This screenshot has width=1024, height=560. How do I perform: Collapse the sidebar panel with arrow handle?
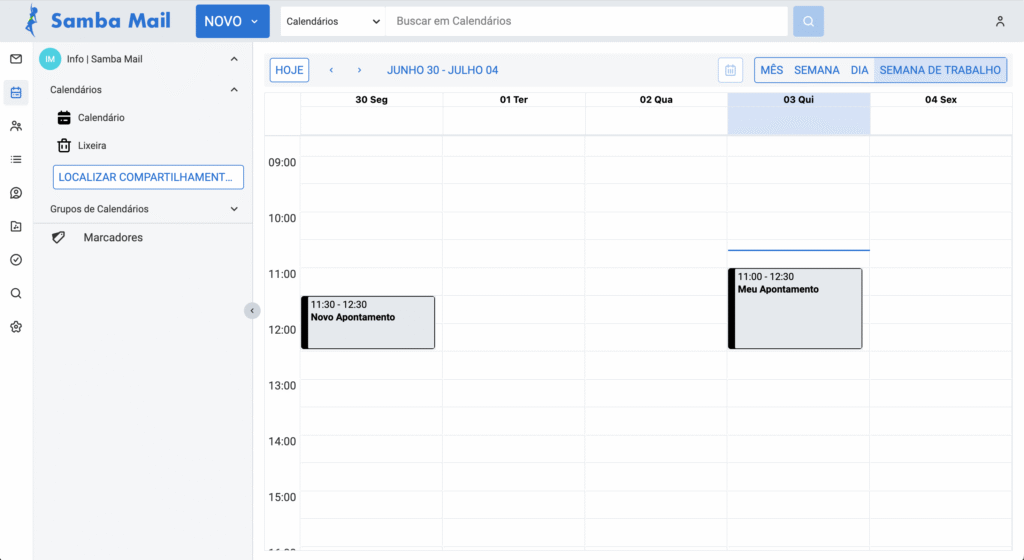(252, 310)
